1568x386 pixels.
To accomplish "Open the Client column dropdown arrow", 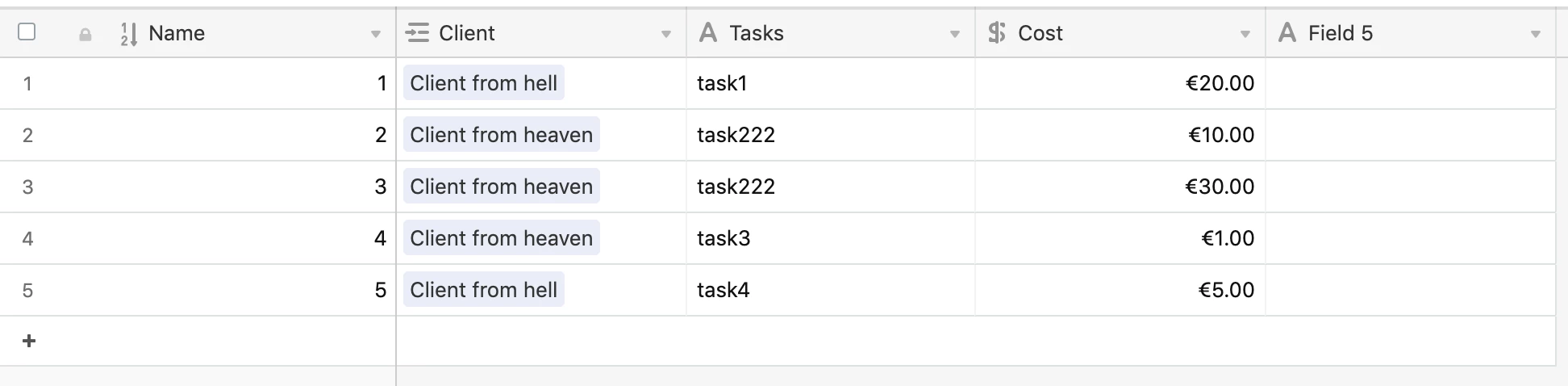I will pyautogui.click(x=665, y=34).
